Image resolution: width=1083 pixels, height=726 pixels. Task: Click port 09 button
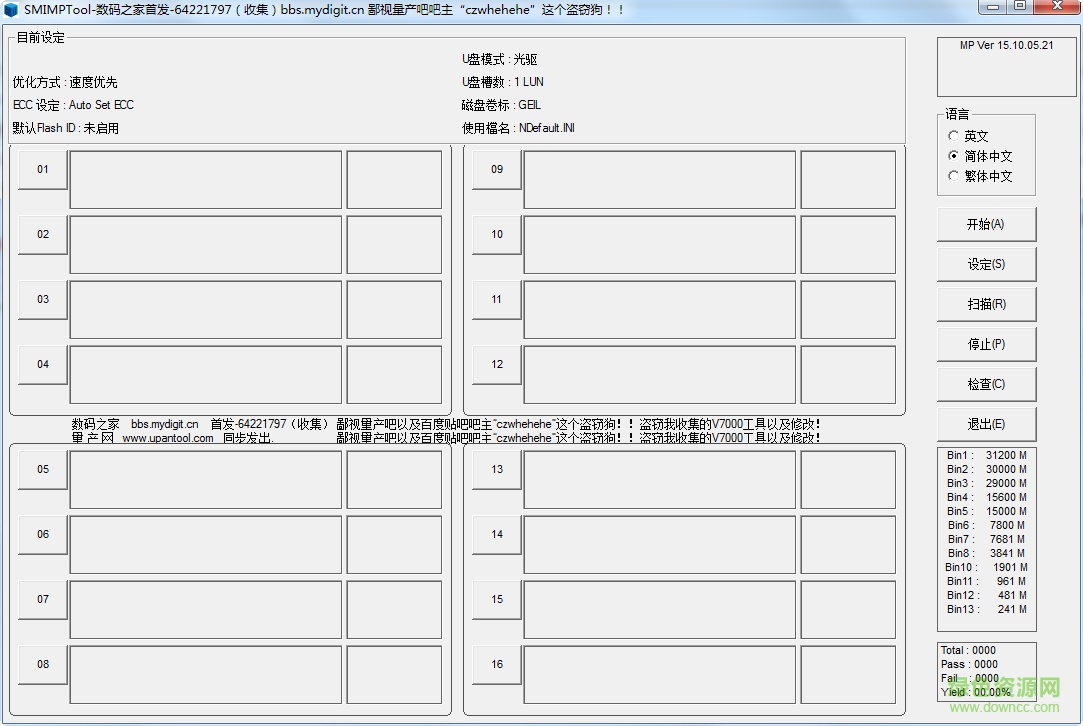(497, 170)
